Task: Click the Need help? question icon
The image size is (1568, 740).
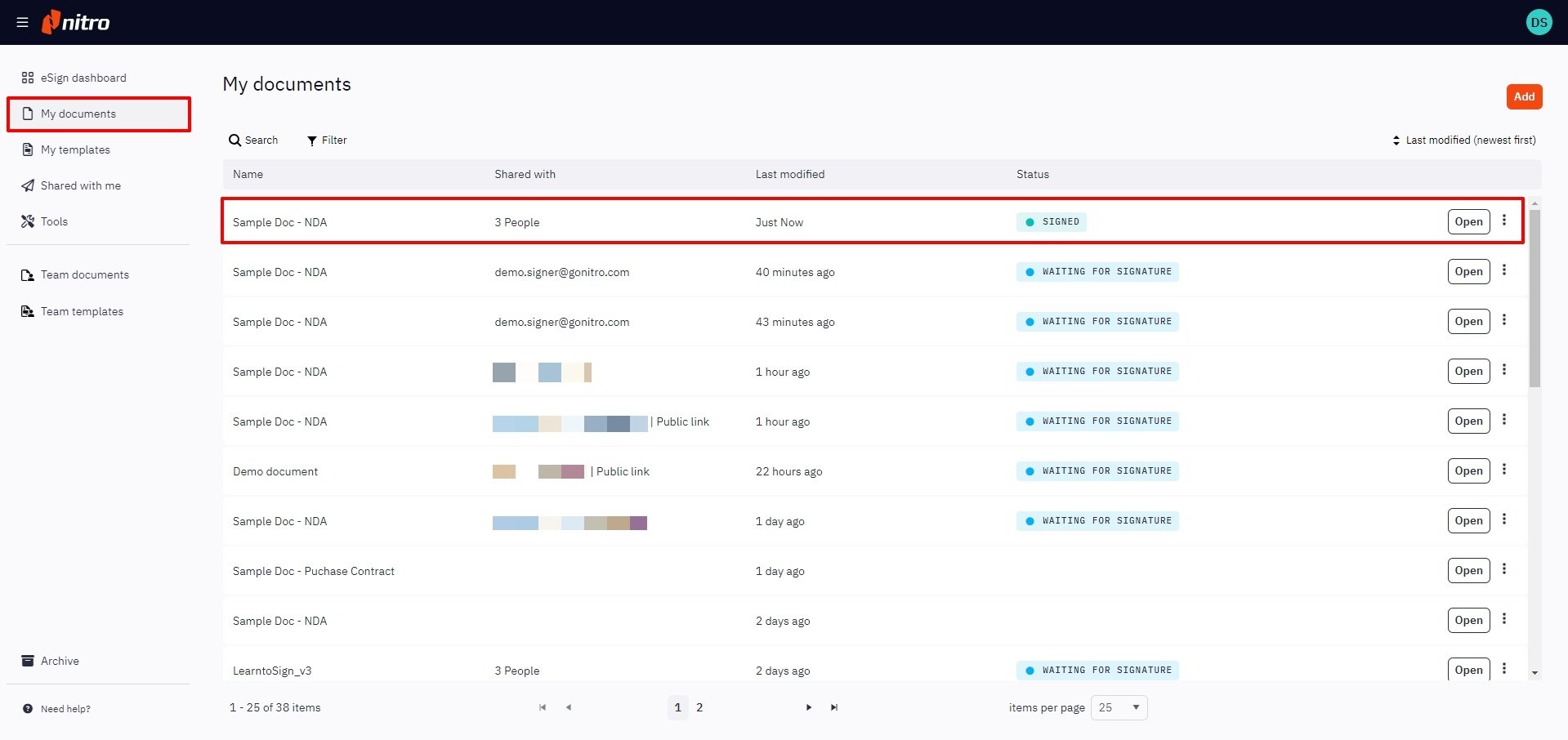Action: click(28, 709)
